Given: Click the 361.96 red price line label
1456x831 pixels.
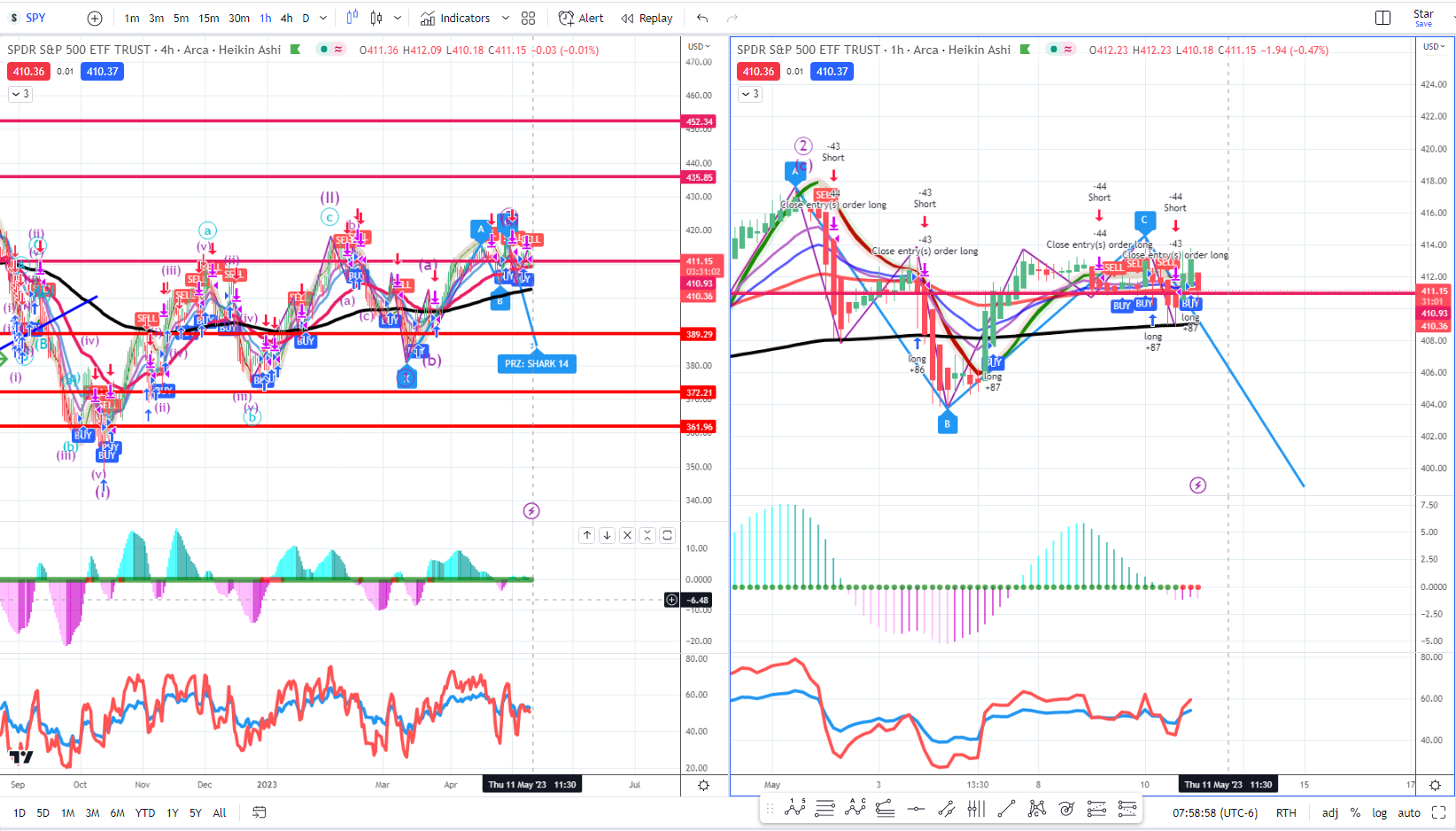Looking at the screenshot, I should 699,427.
